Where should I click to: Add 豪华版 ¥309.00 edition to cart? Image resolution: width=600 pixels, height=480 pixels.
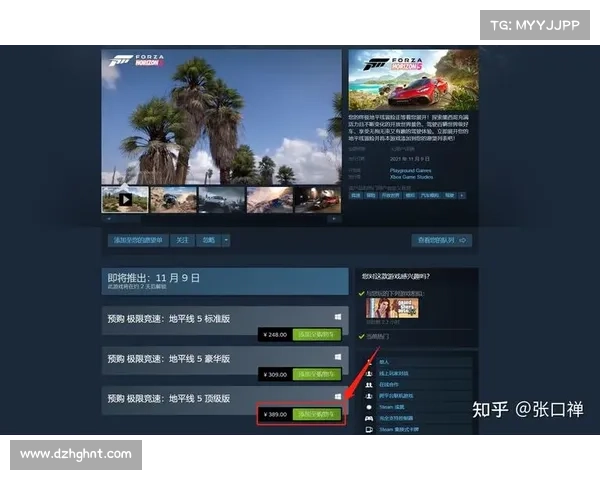[x=316, y=374]
